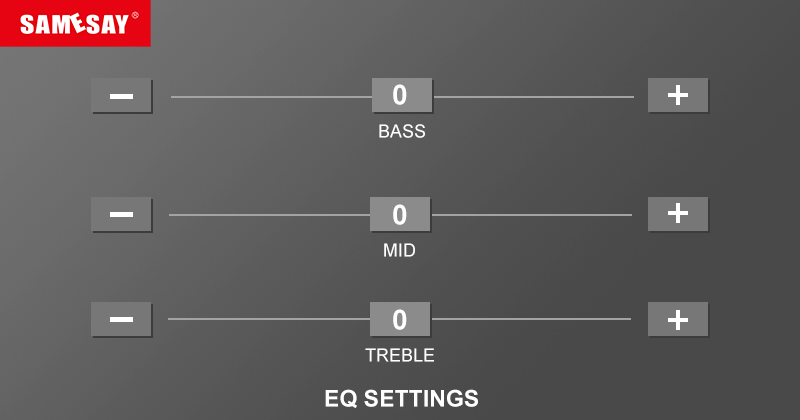Viewport: 800px width, 420px height.
Task: Click the TREBLE track right of handle
Action: (531, 319)
